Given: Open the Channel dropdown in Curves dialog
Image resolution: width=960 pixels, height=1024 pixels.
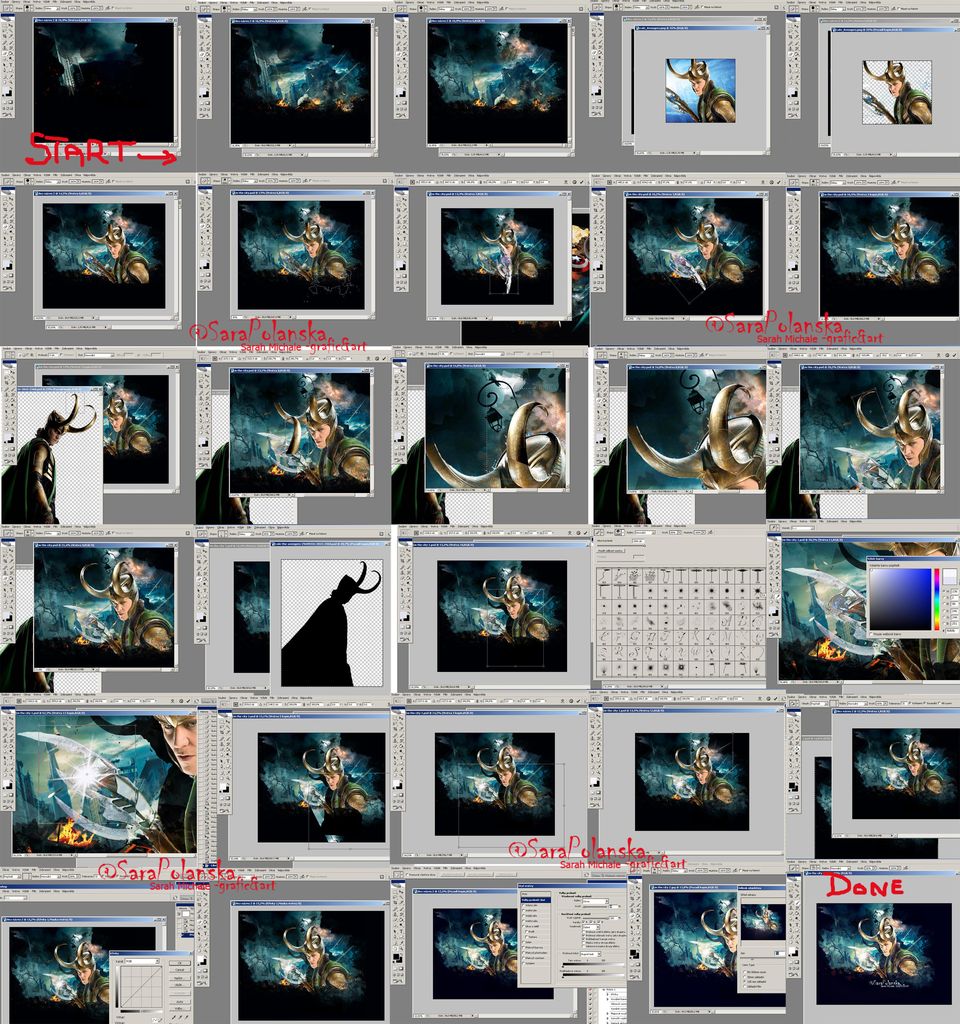Looking at the screenshot, I should point(142,961).
